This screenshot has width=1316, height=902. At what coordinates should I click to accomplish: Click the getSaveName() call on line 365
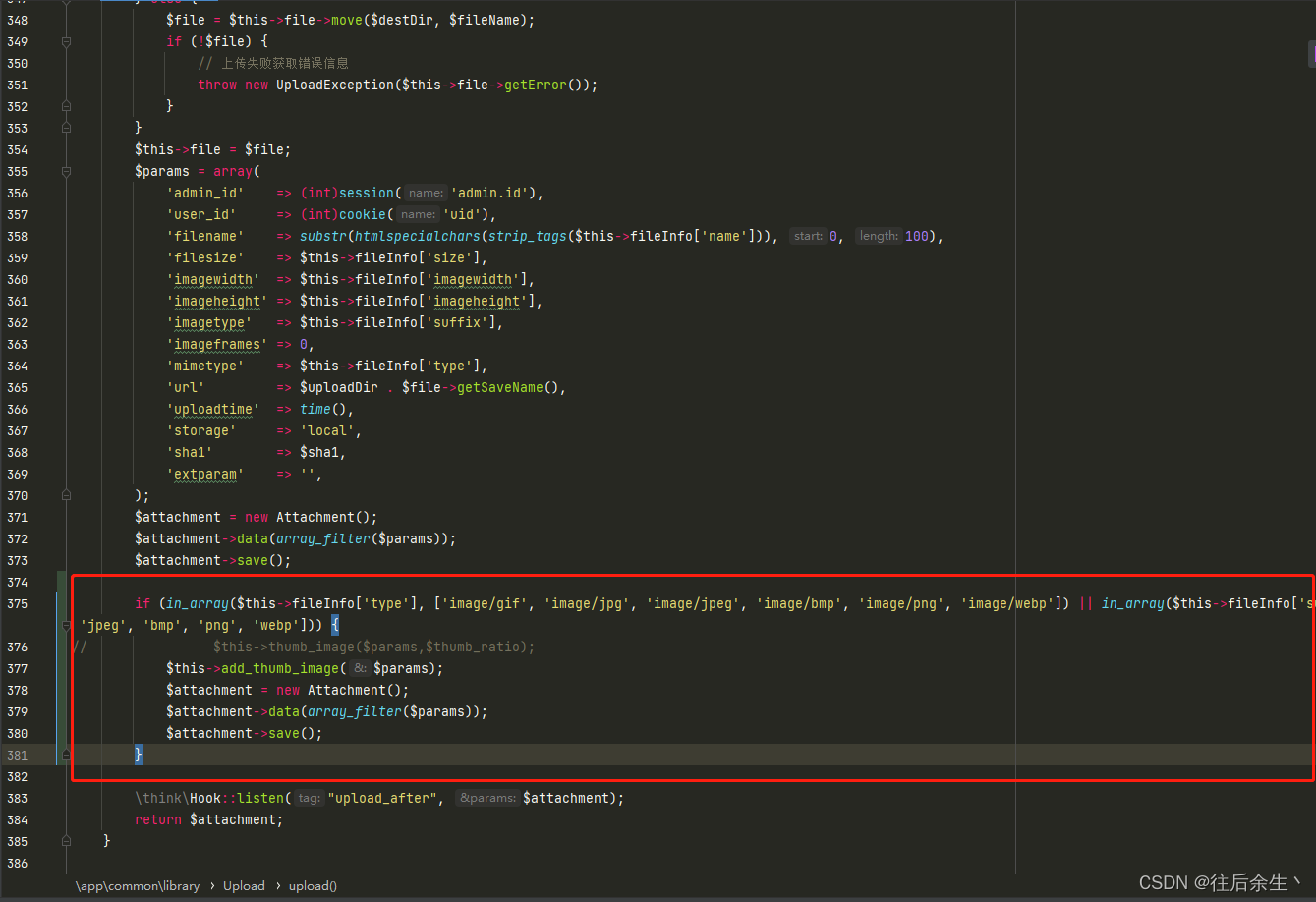[x=508, y=387]
